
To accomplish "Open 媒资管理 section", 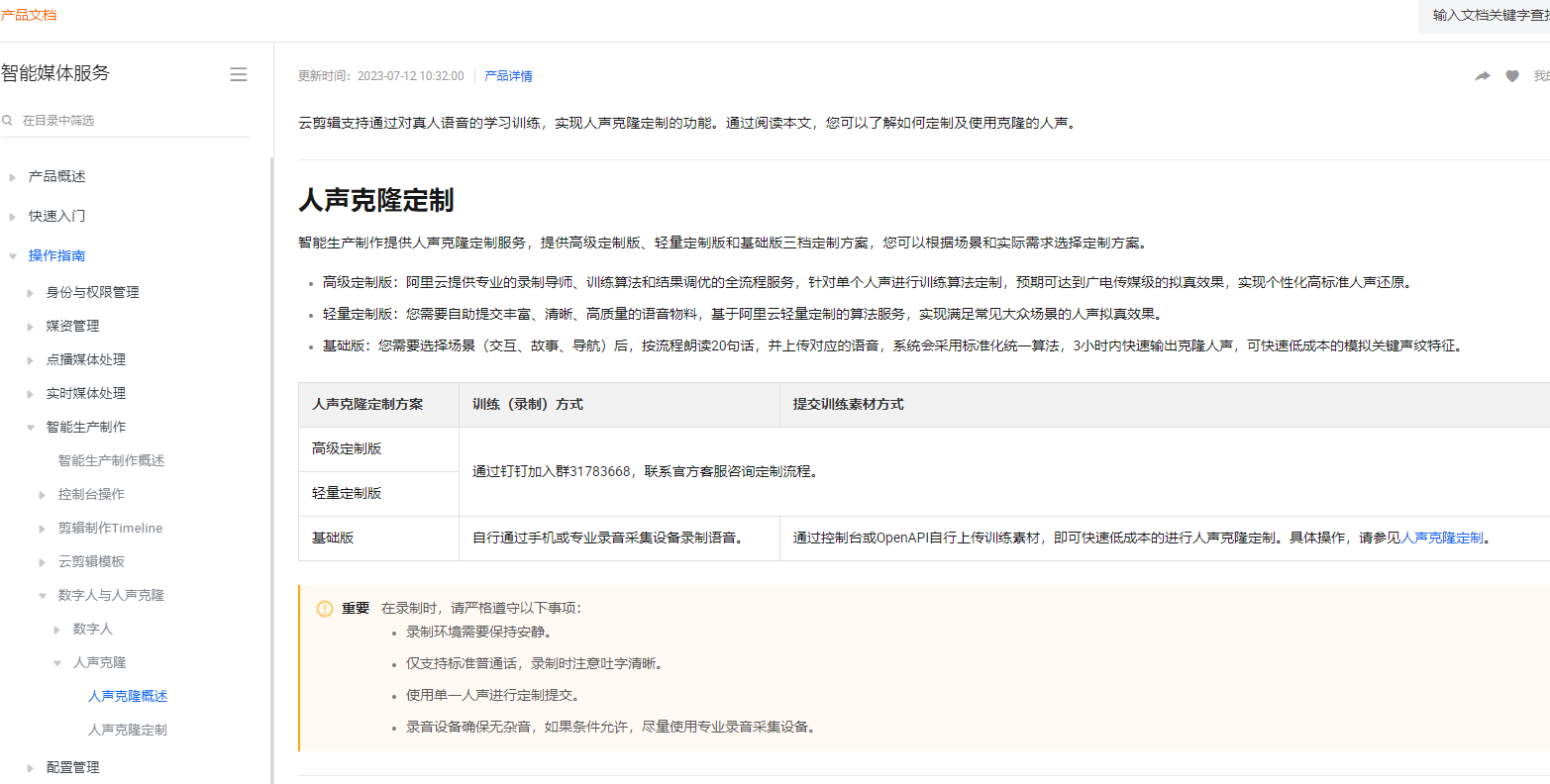I will point(73,326).
